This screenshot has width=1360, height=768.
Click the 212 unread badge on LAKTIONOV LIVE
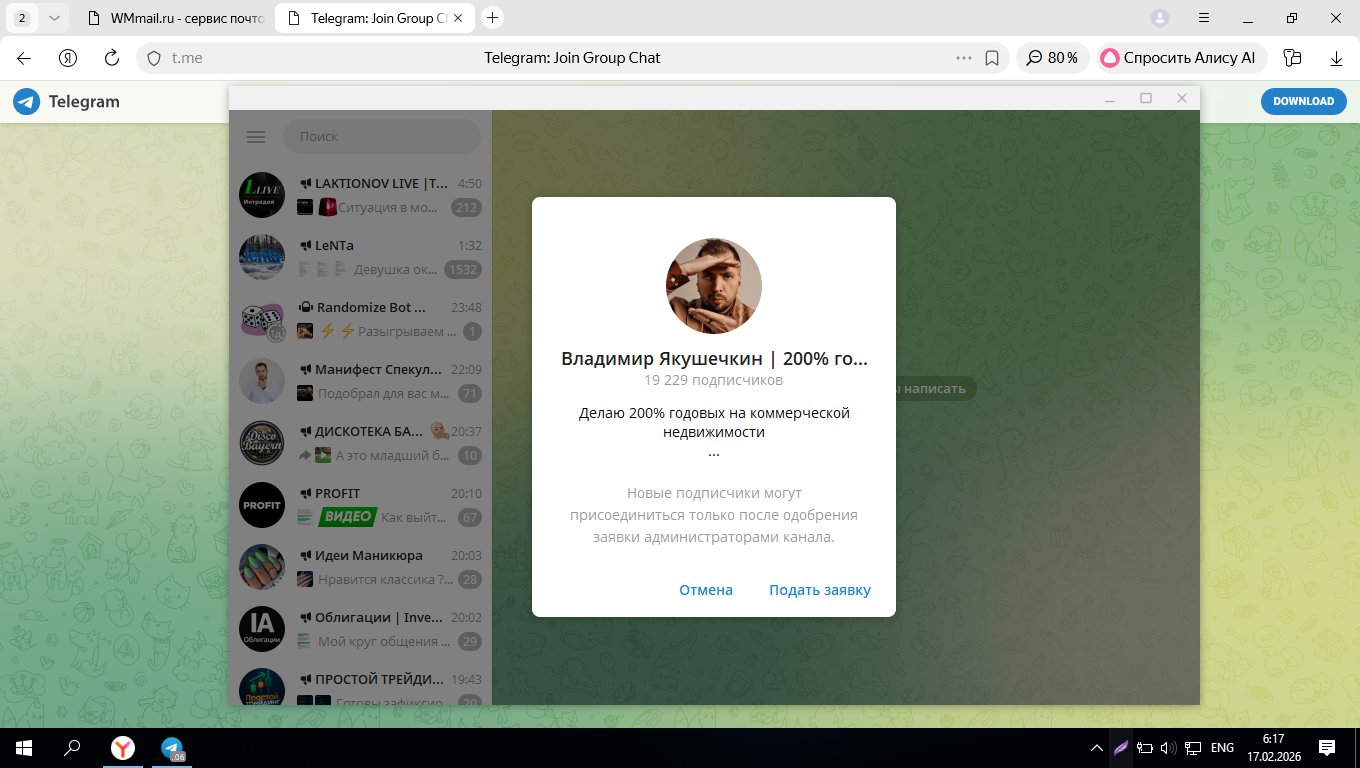point(466,208)
